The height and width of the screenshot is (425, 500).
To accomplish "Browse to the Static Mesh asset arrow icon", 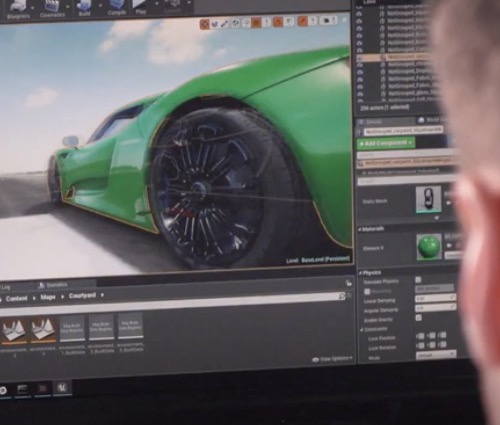I will coord(449,202).
